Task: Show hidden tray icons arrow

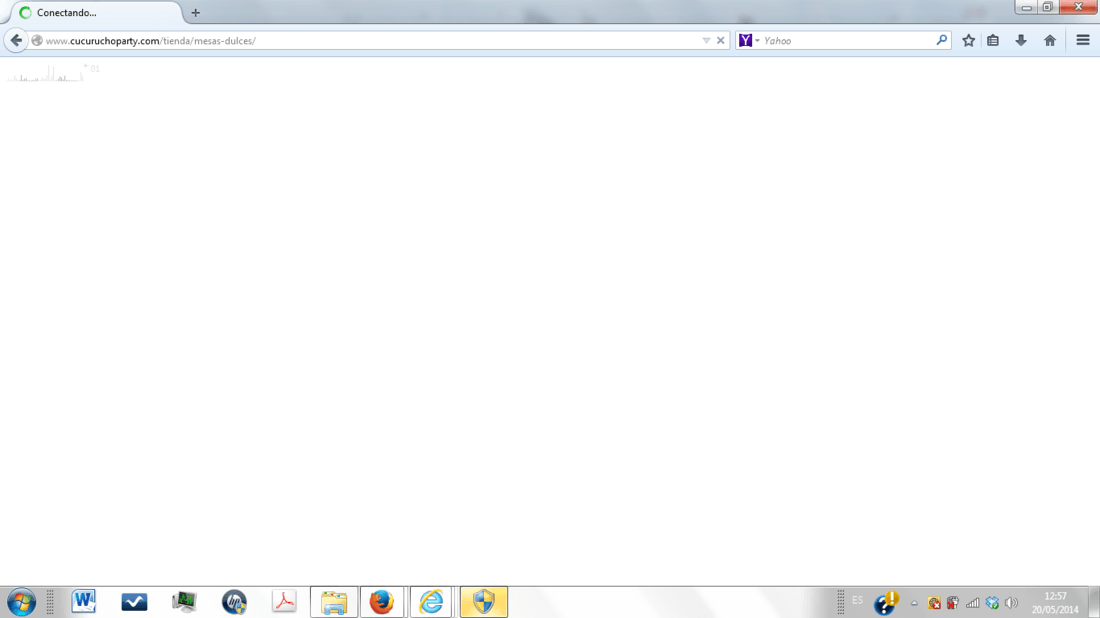Action: [914, 603]
